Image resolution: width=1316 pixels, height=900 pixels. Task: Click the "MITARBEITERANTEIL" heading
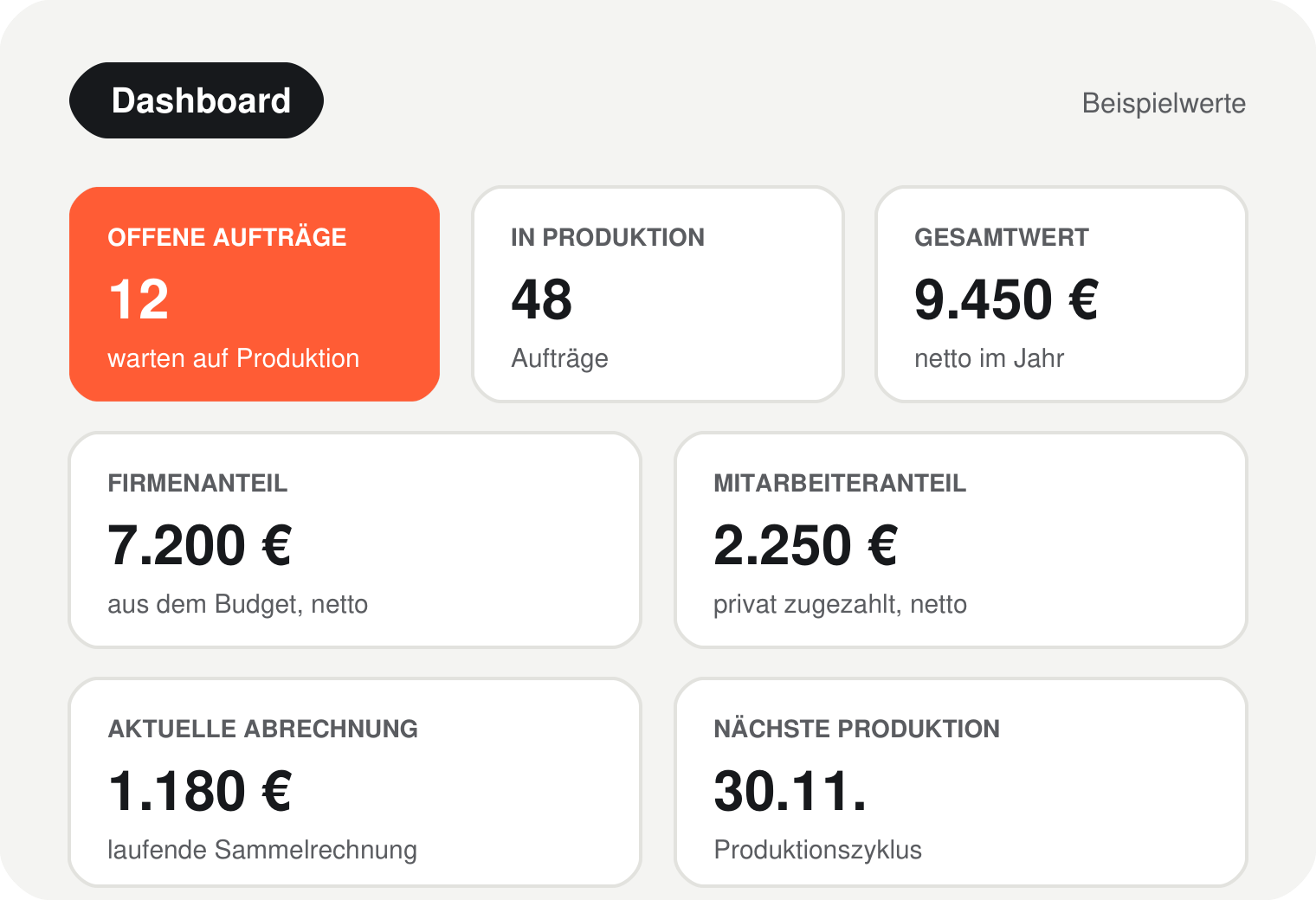click(x=840, y=483)
